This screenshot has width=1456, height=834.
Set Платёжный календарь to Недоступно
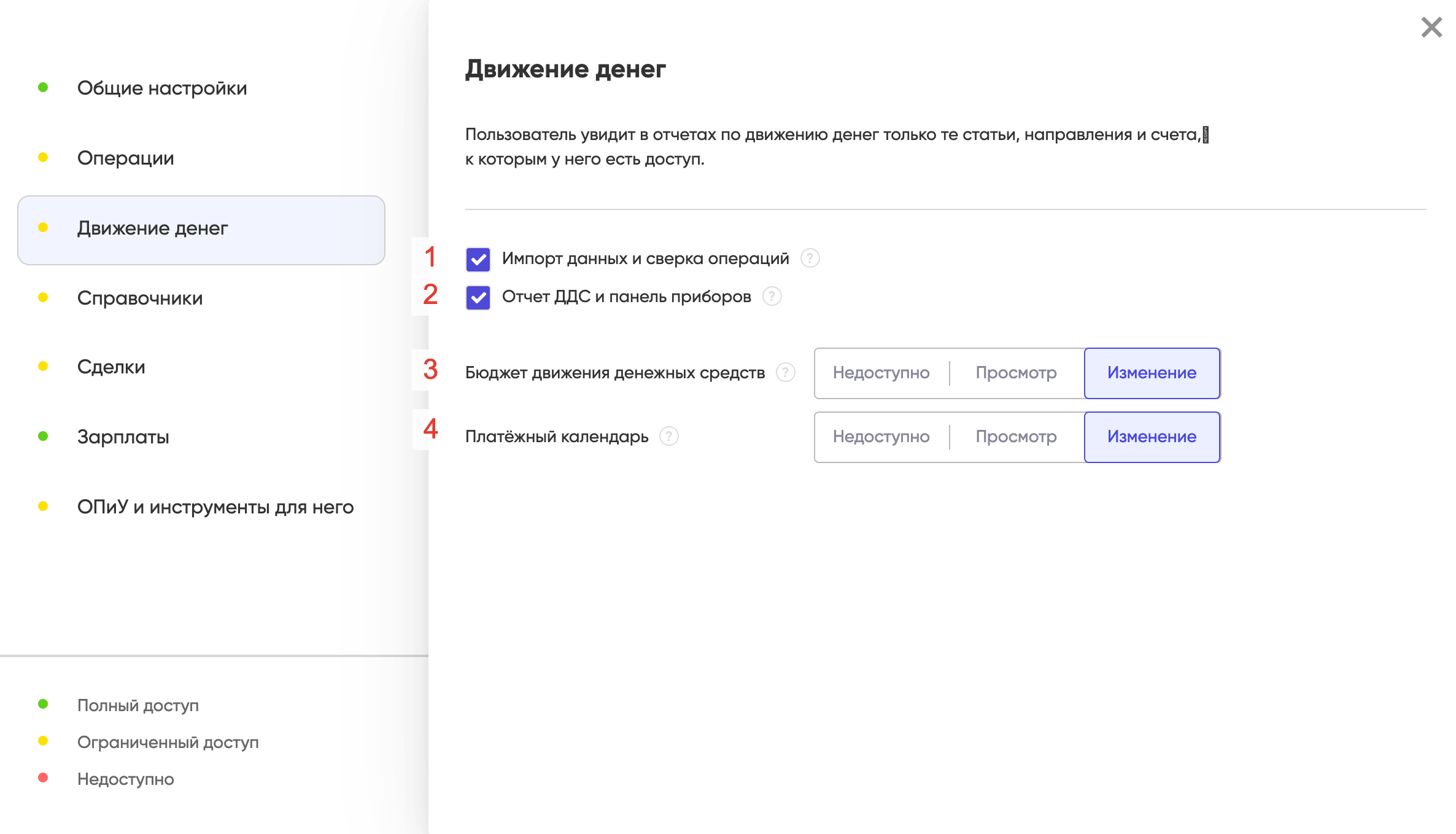pos(881,437)
